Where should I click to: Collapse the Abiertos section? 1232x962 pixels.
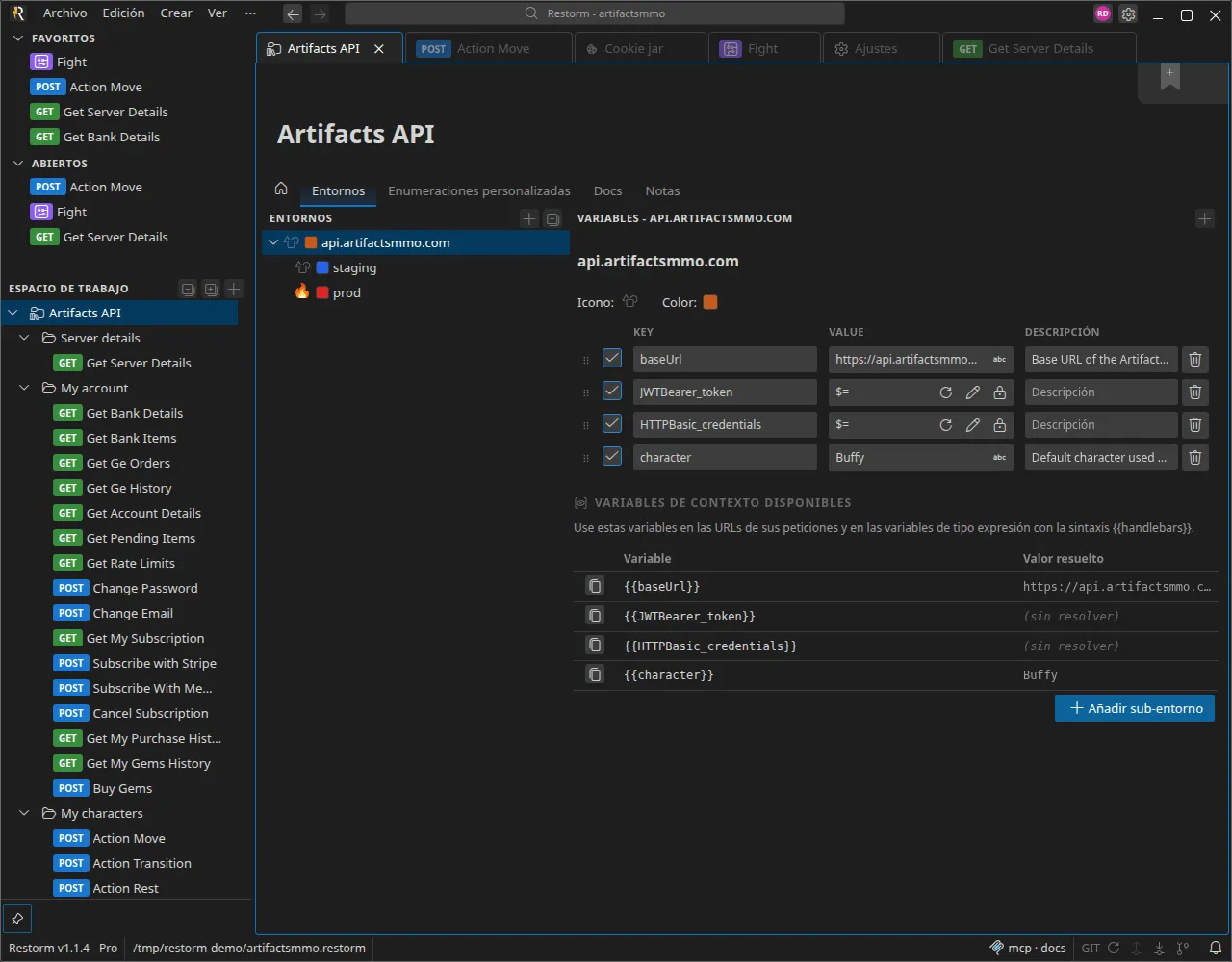[17, 164]
